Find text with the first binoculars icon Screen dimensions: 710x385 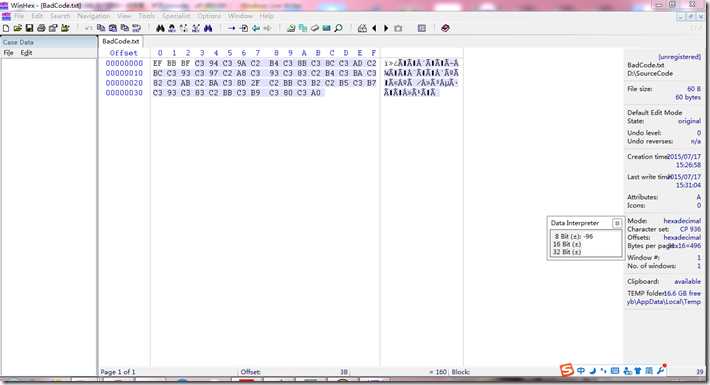pyautogui.click(x=160, y=28)
